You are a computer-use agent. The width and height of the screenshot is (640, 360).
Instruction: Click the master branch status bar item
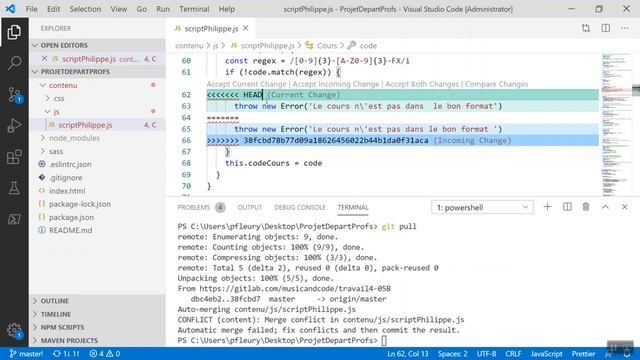point(27,353)
